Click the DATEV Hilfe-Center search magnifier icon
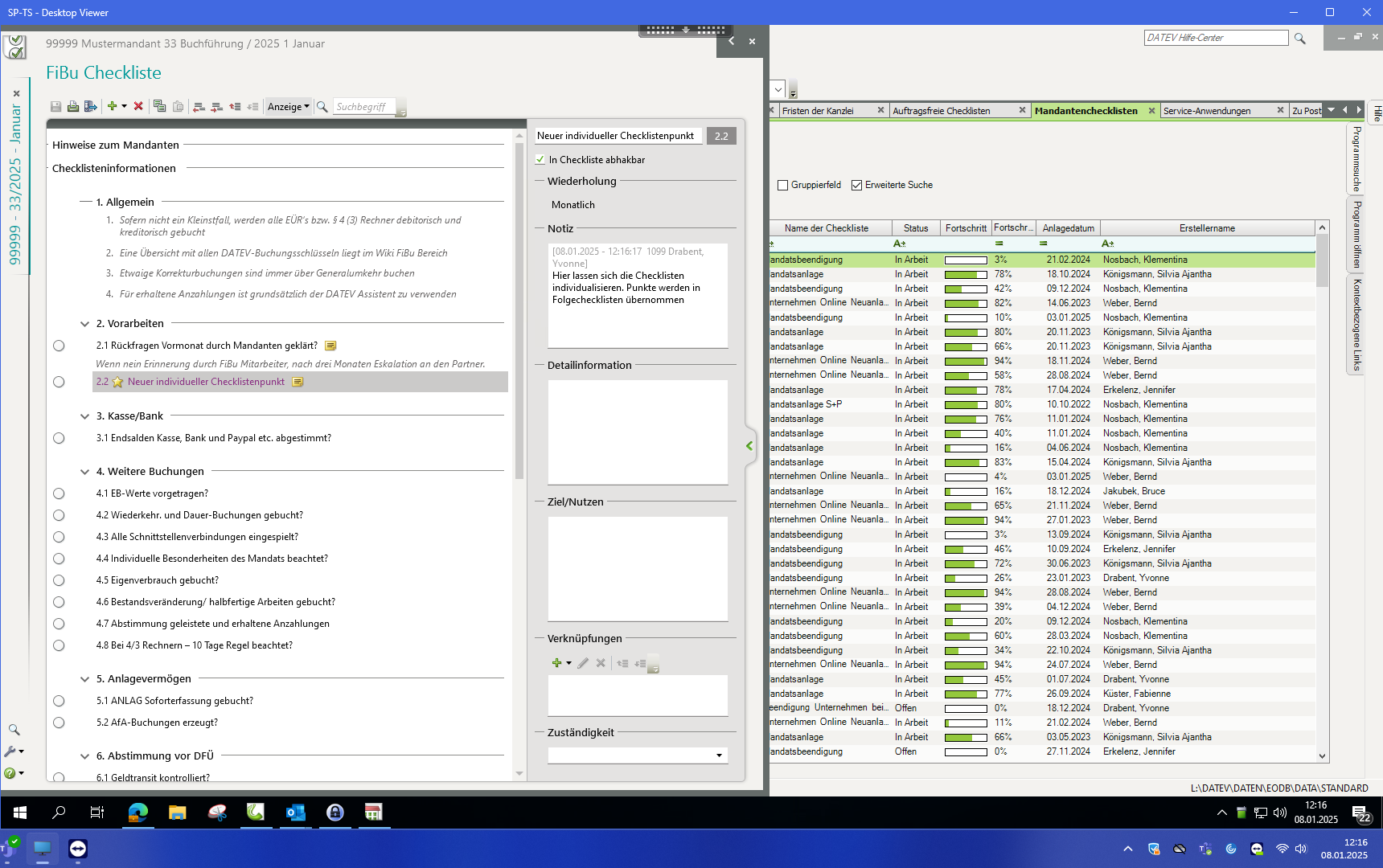The width and height of the screenshot is (1383, 868). pos(1299,39)
